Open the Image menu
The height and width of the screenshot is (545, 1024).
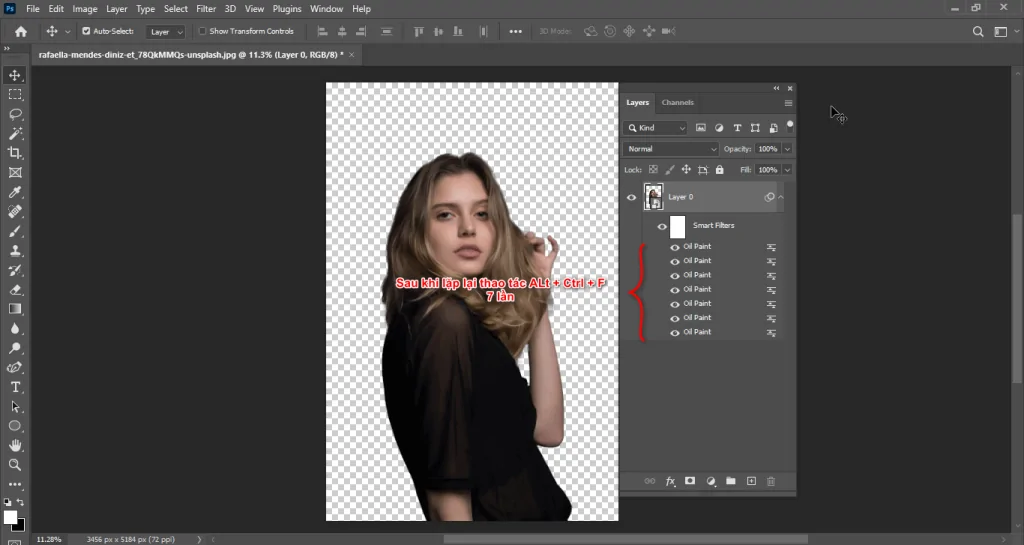[x=85, y=8]
